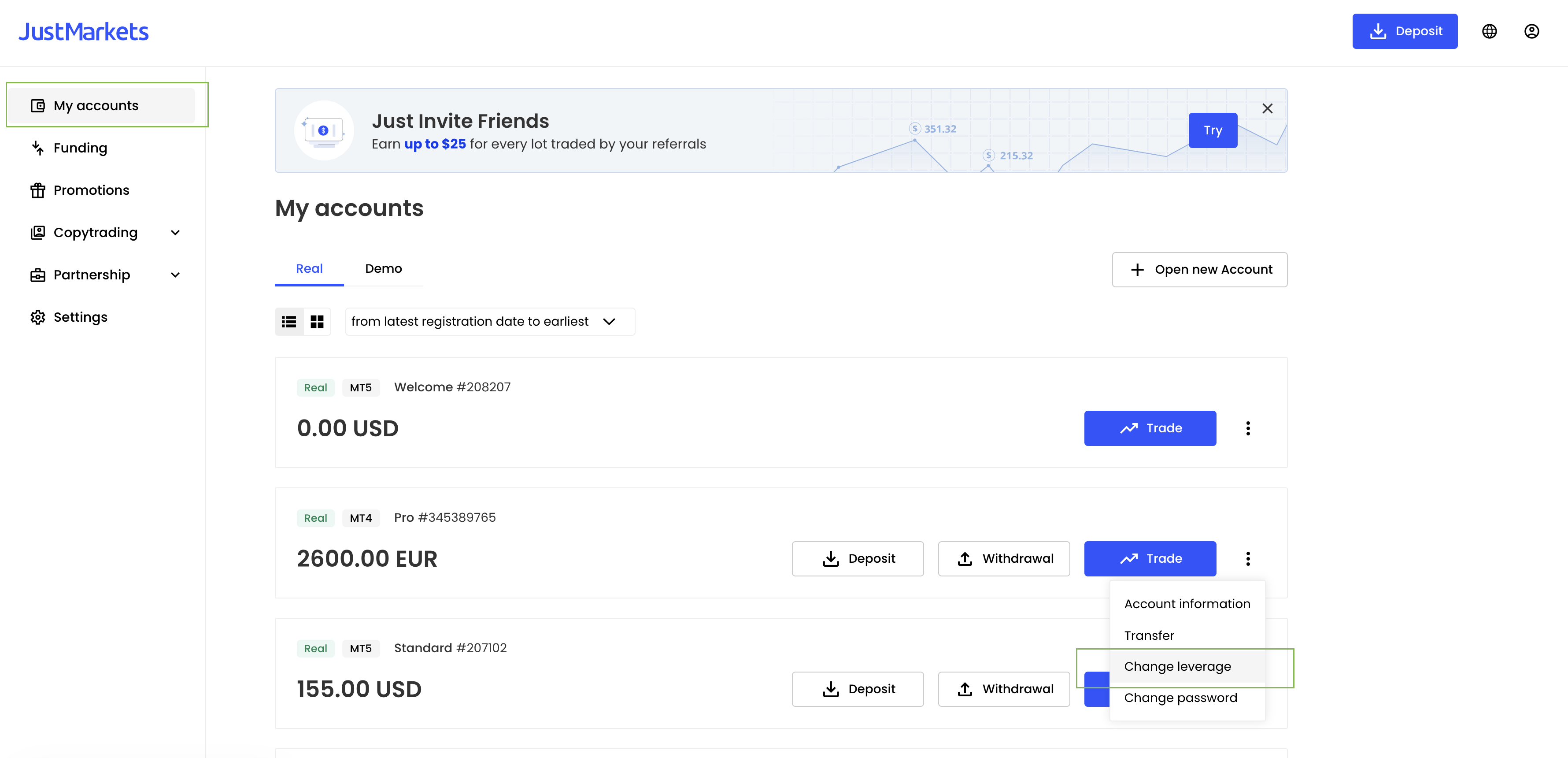Viewport: 1568px width, 758px height.
Task: Choose Transfer in the account menu
Action: click(1149, 635)
